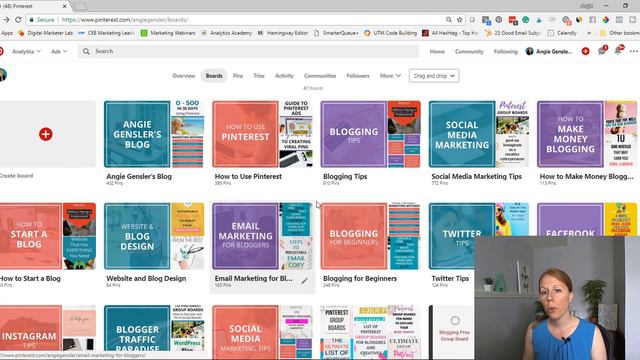640x360 pixels.
Task: Reload the page with the refresh icon
Action: (18, 20)
